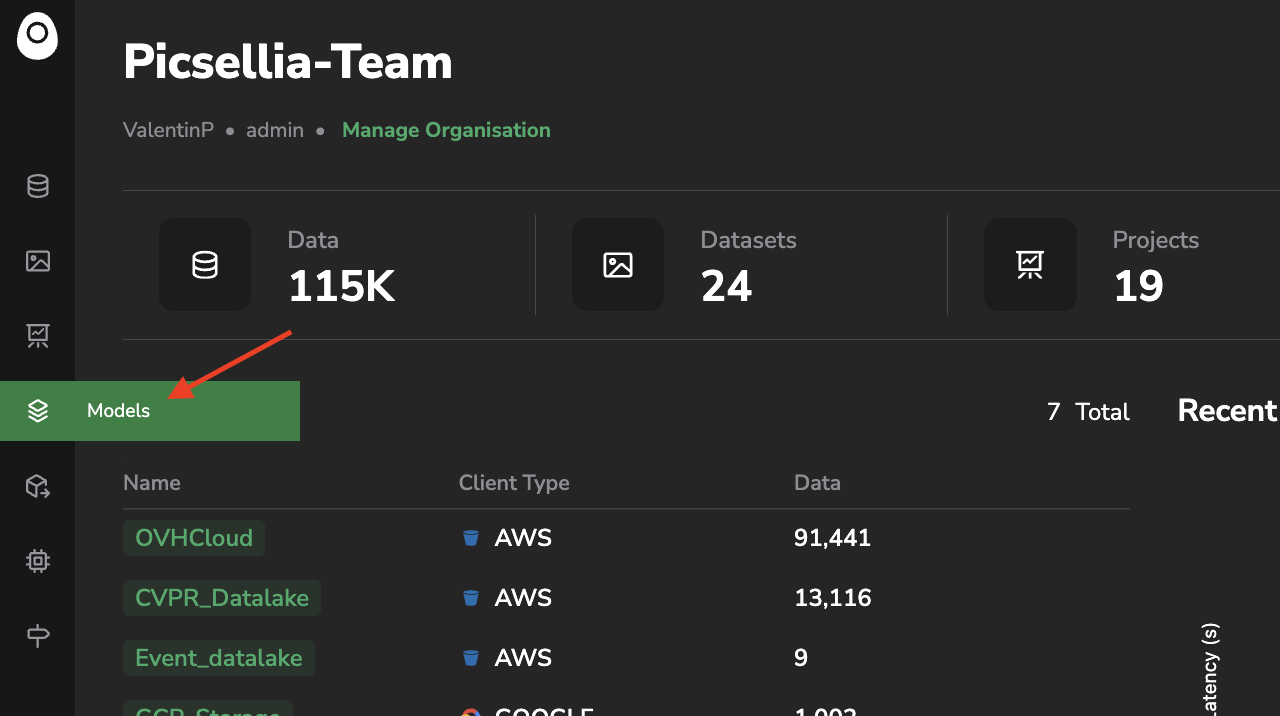Click the 24 Datasets count

(x=726, y=286)
